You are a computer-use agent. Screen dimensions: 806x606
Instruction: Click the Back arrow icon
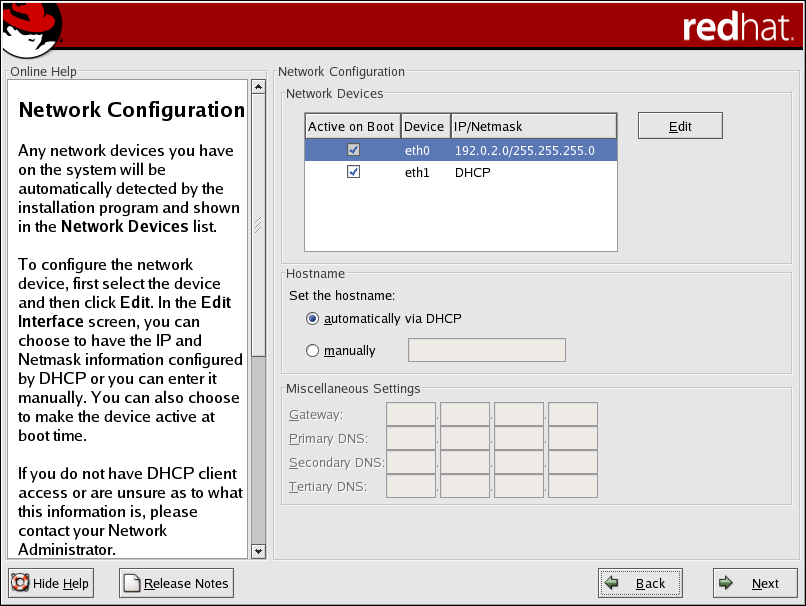pos(612,583)
